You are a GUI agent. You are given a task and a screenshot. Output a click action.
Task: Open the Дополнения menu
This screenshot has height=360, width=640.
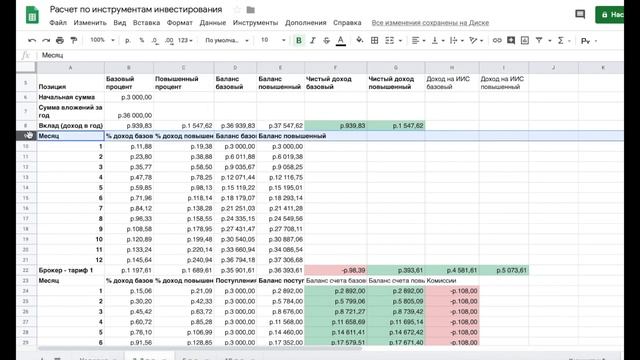305,23
